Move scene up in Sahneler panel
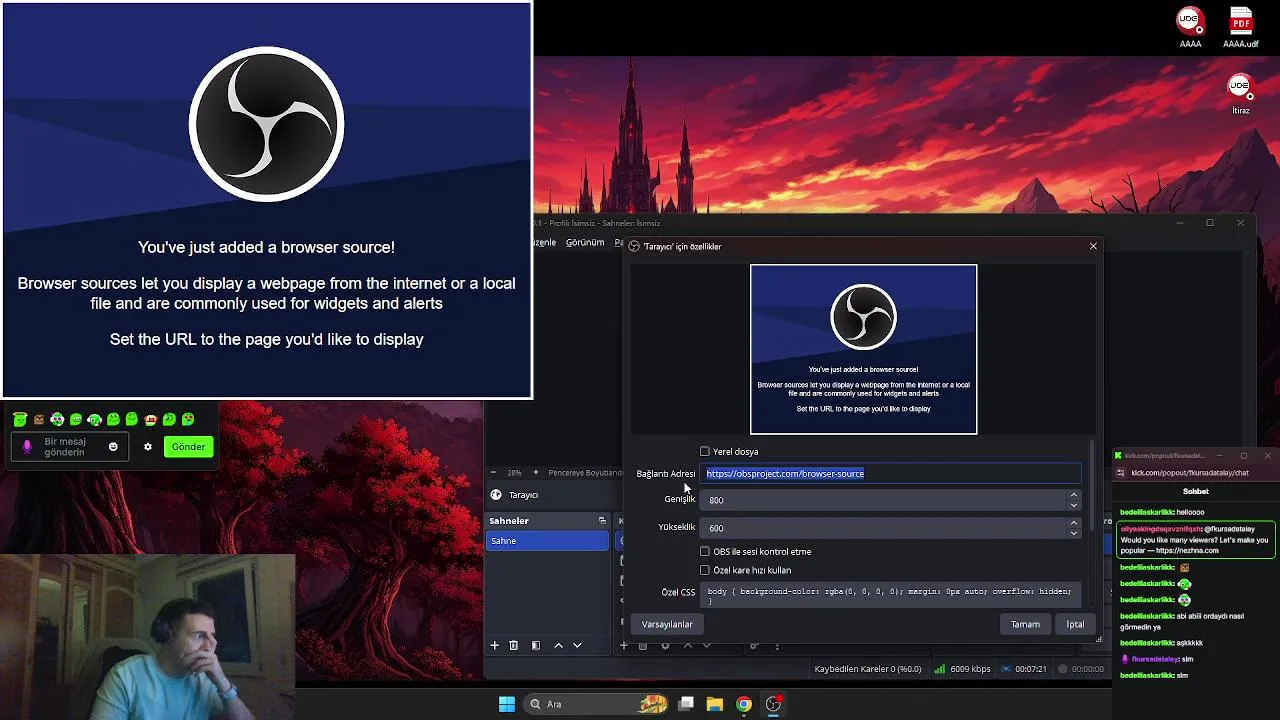The image size is (1280, 720). pos(558,646)
